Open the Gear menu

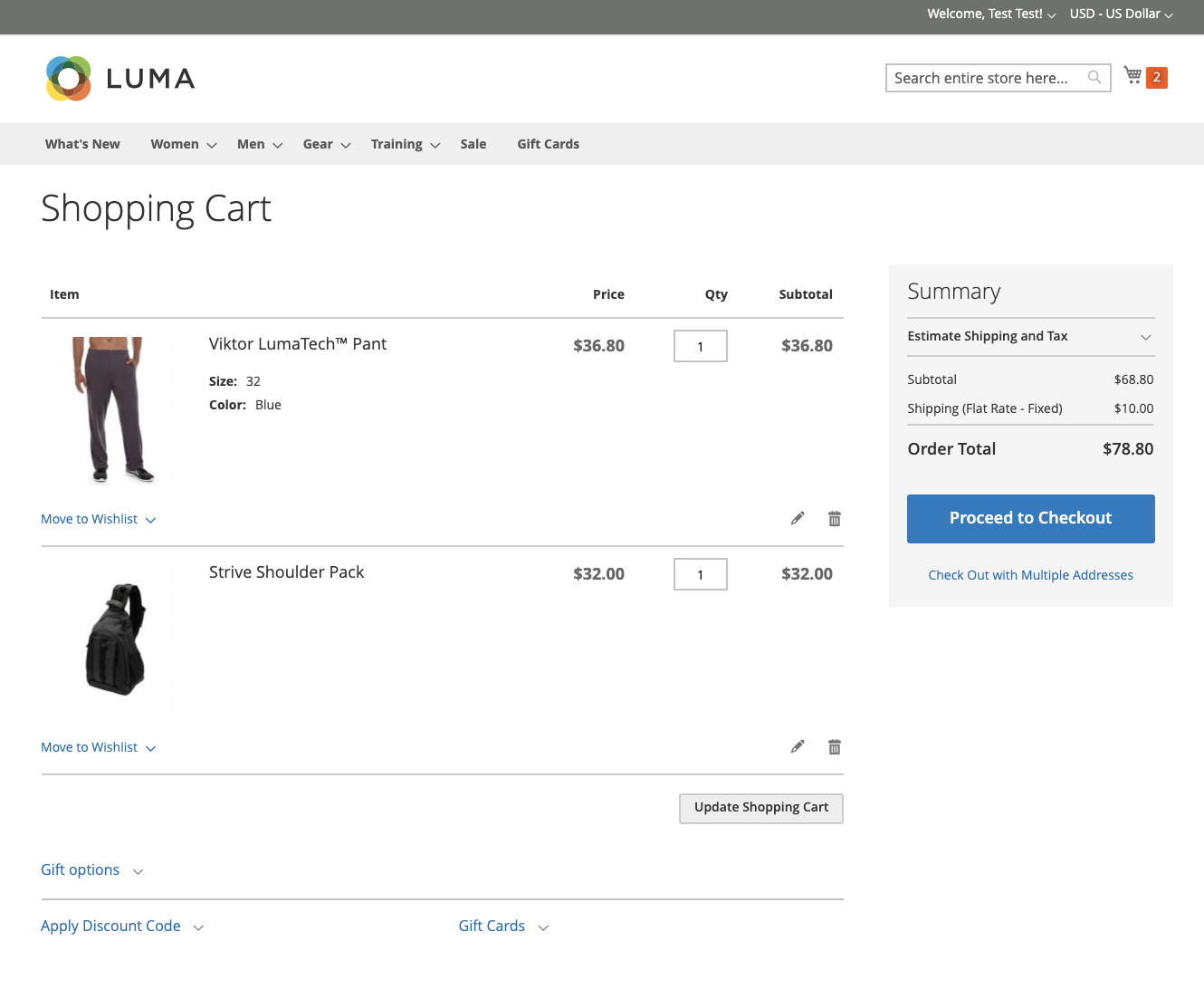327,144
